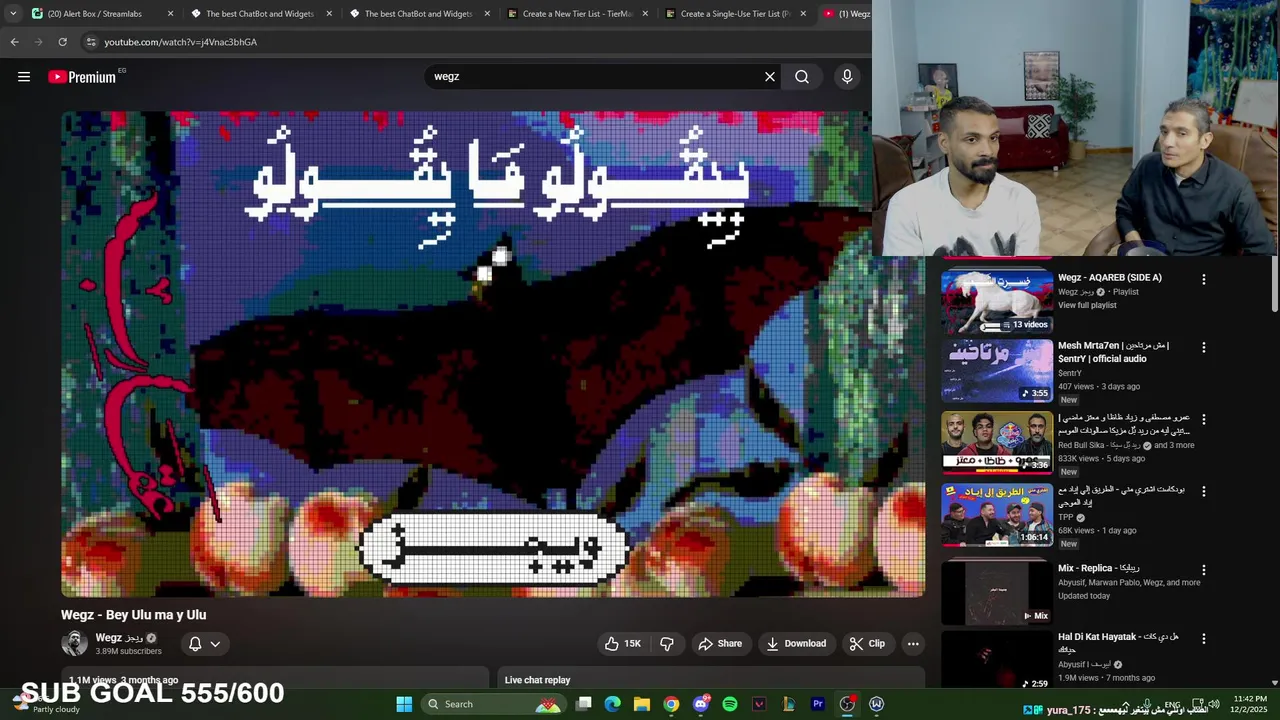Open options menu for Wegz AQAREB playlist
This screenshot has height=720, width=1280.
coord(1204,280)
